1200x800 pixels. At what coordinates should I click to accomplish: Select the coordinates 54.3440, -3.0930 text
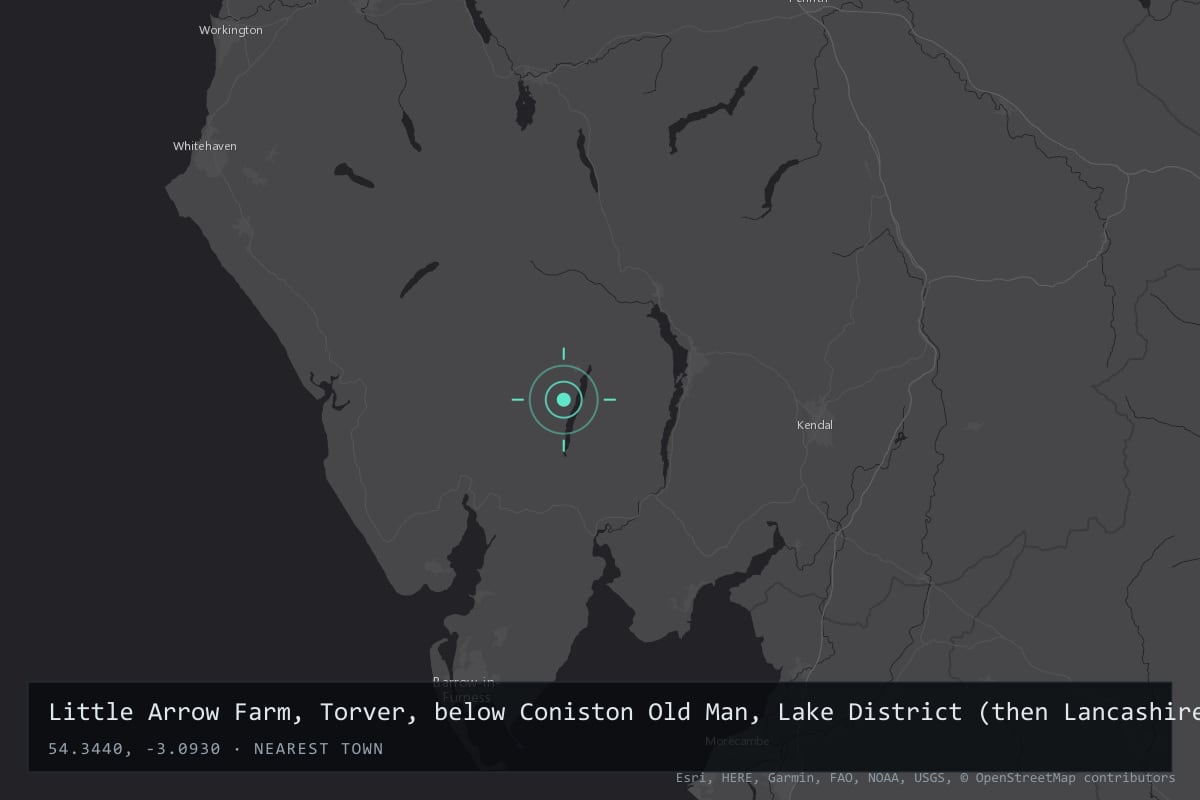[134, 748]
